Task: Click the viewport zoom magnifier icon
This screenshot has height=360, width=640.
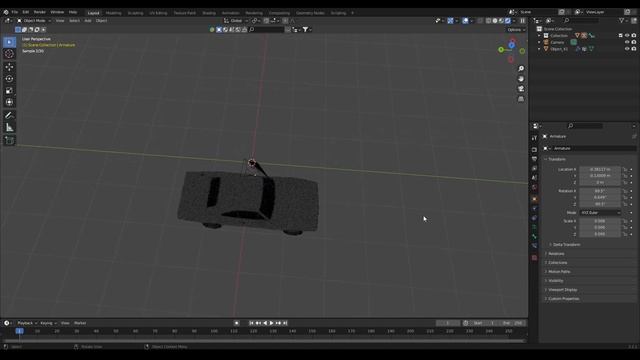Action: [x=521, y=69]
